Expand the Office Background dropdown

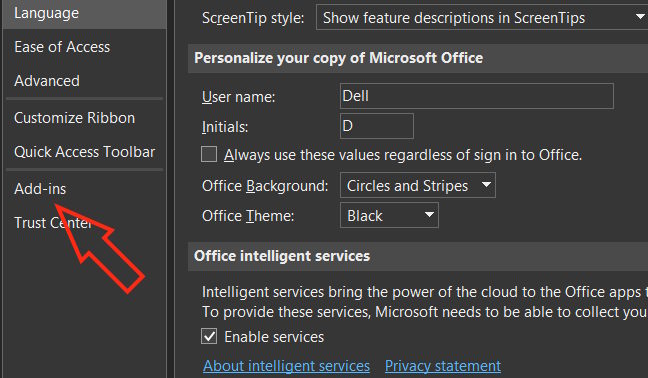(417, 185)
